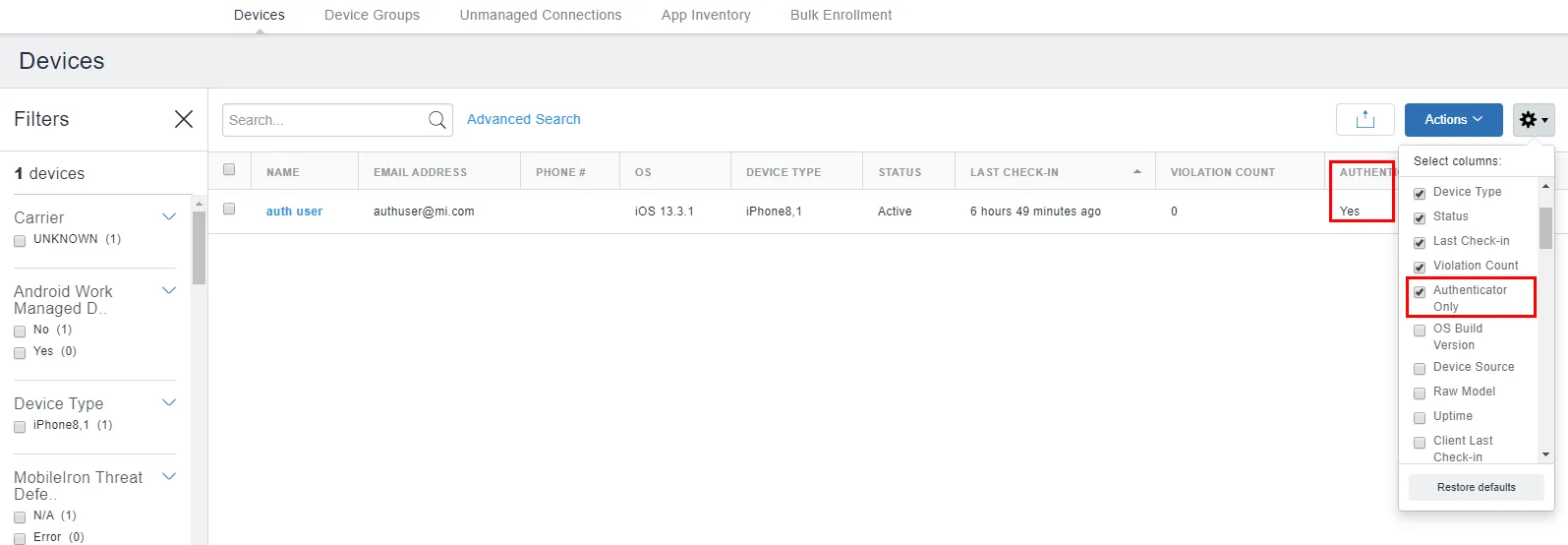The image size is (1568, 545).
Task: Sort by the Status column header
Action: click(x=900, y=172)
